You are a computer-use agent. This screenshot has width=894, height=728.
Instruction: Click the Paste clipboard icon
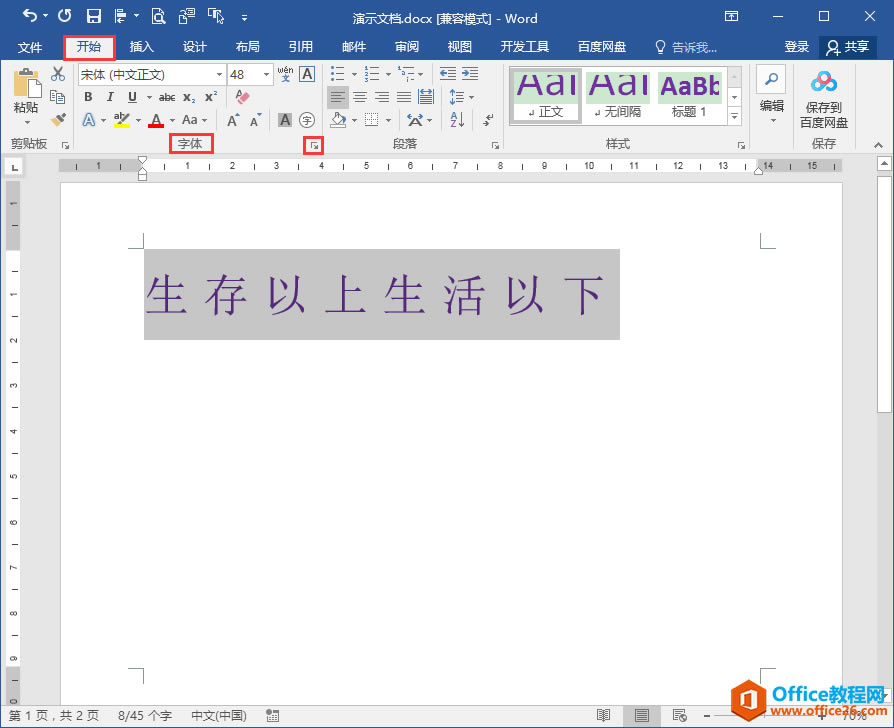pyautogui.click(x=26, y=83)
